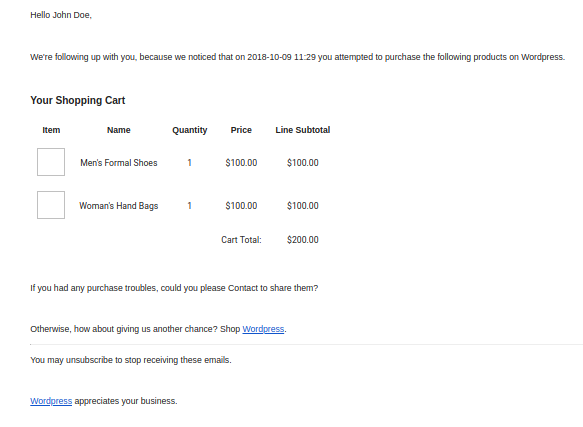Screen dimensions: 583x427
Task: Click the Men's Formal Shoes product name
Action: 119,163
